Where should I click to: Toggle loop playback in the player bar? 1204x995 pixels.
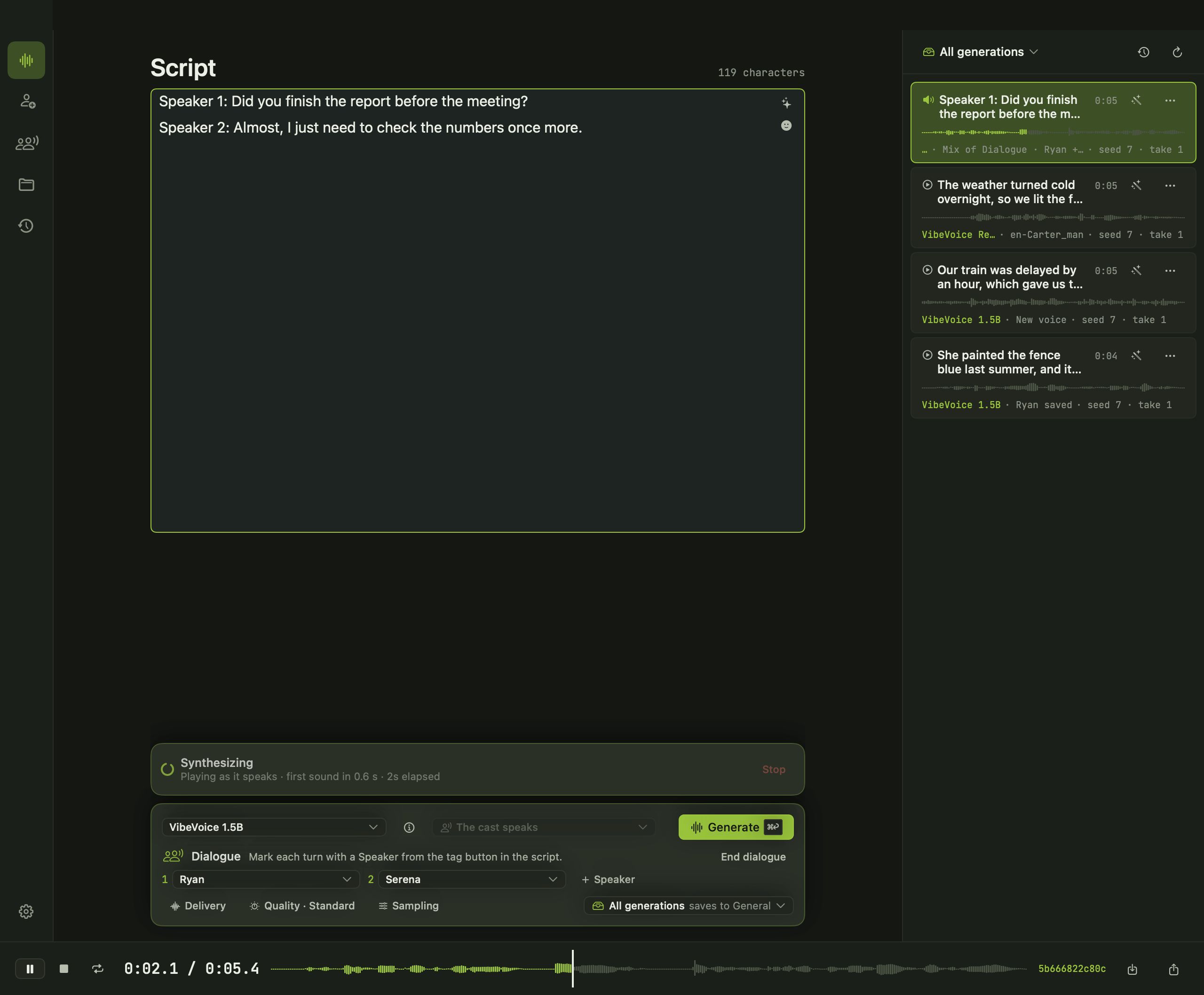pos(98,969)
